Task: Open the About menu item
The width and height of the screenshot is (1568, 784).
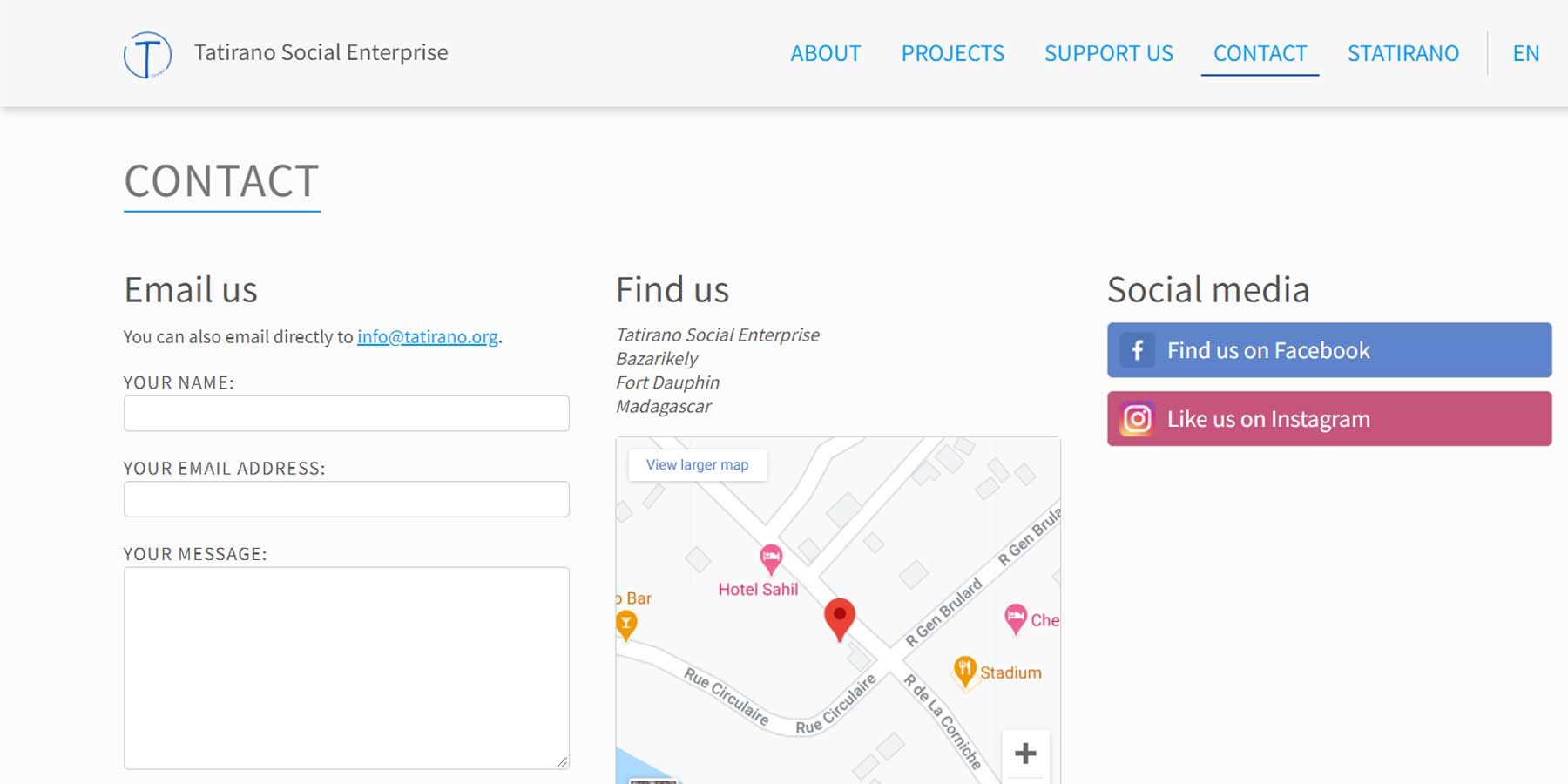Action: click(x=825, y=53)
